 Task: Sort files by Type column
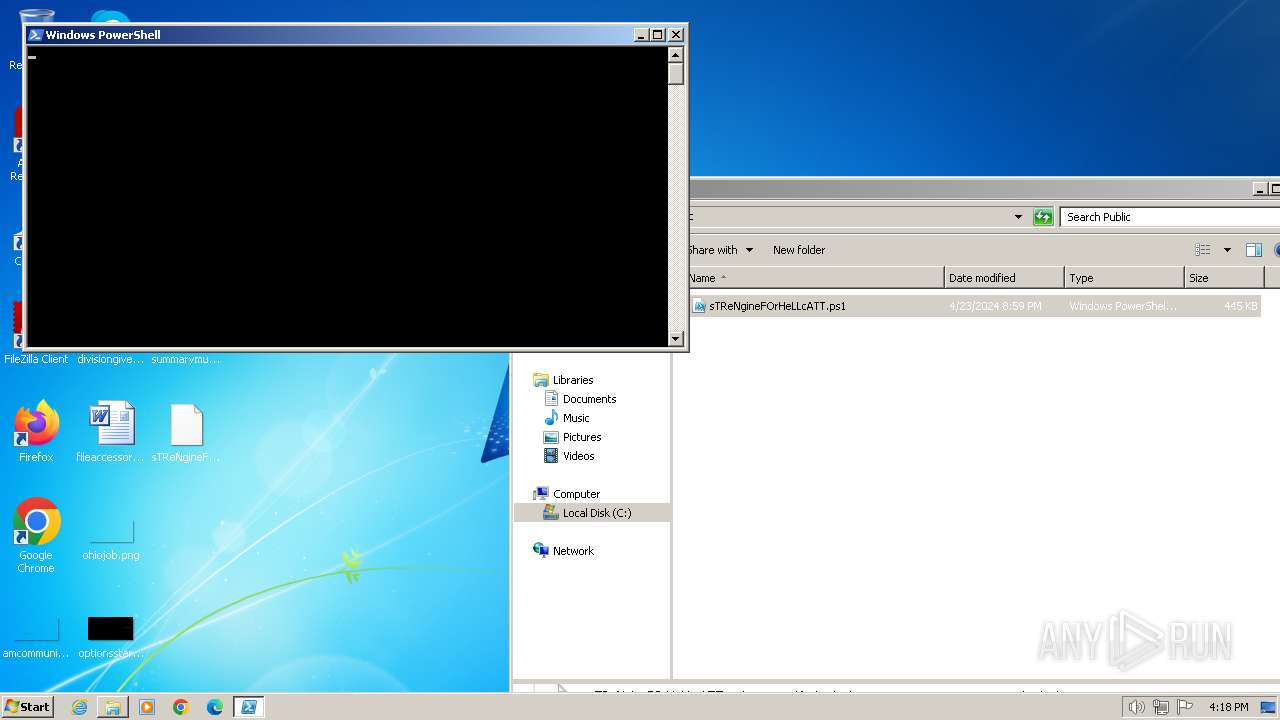[x=1124, y=278]
